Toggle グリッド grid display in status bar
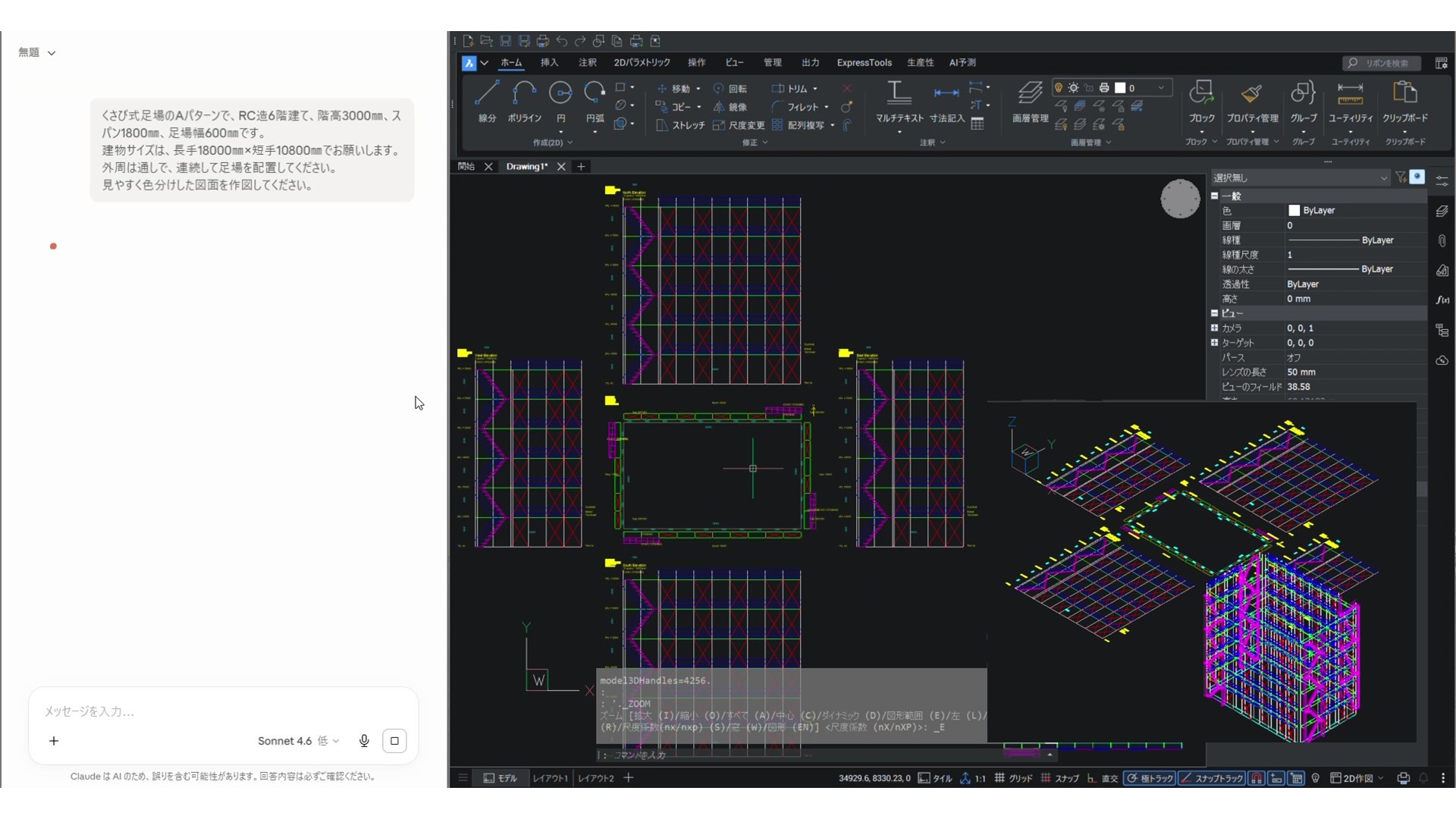 pyautogui.click(x=1013, y=778)
